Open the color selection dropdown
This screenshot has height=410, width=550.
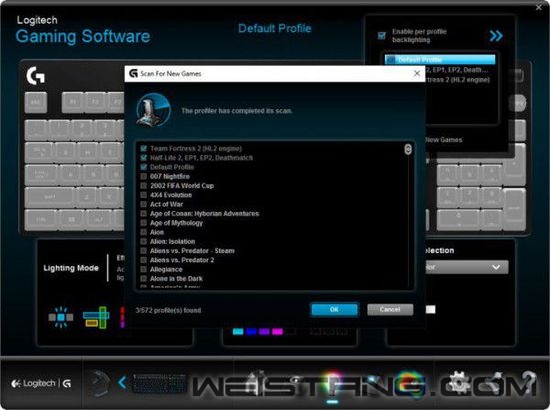coord(467,267)
